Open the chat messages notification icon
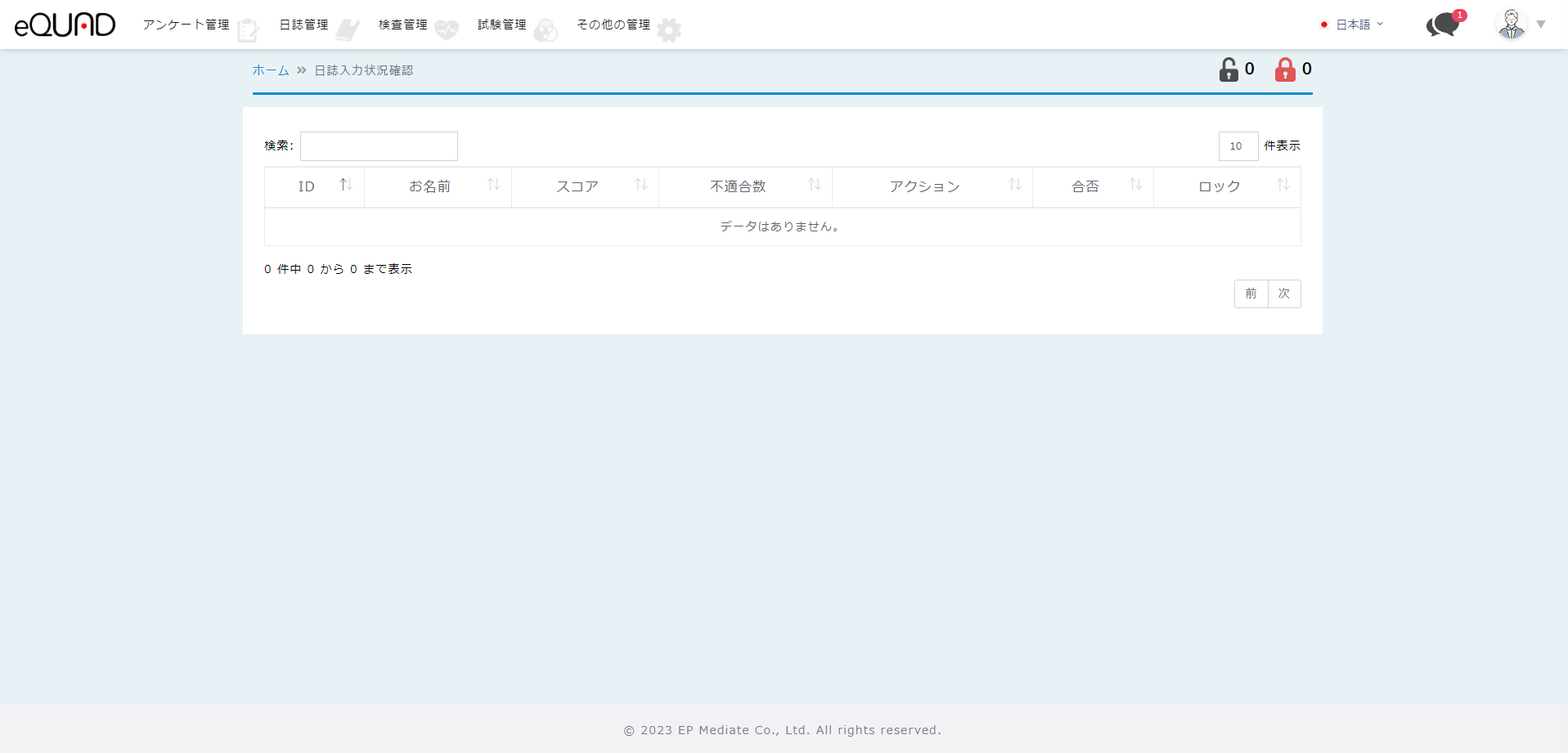 [x=1443, y=25]
